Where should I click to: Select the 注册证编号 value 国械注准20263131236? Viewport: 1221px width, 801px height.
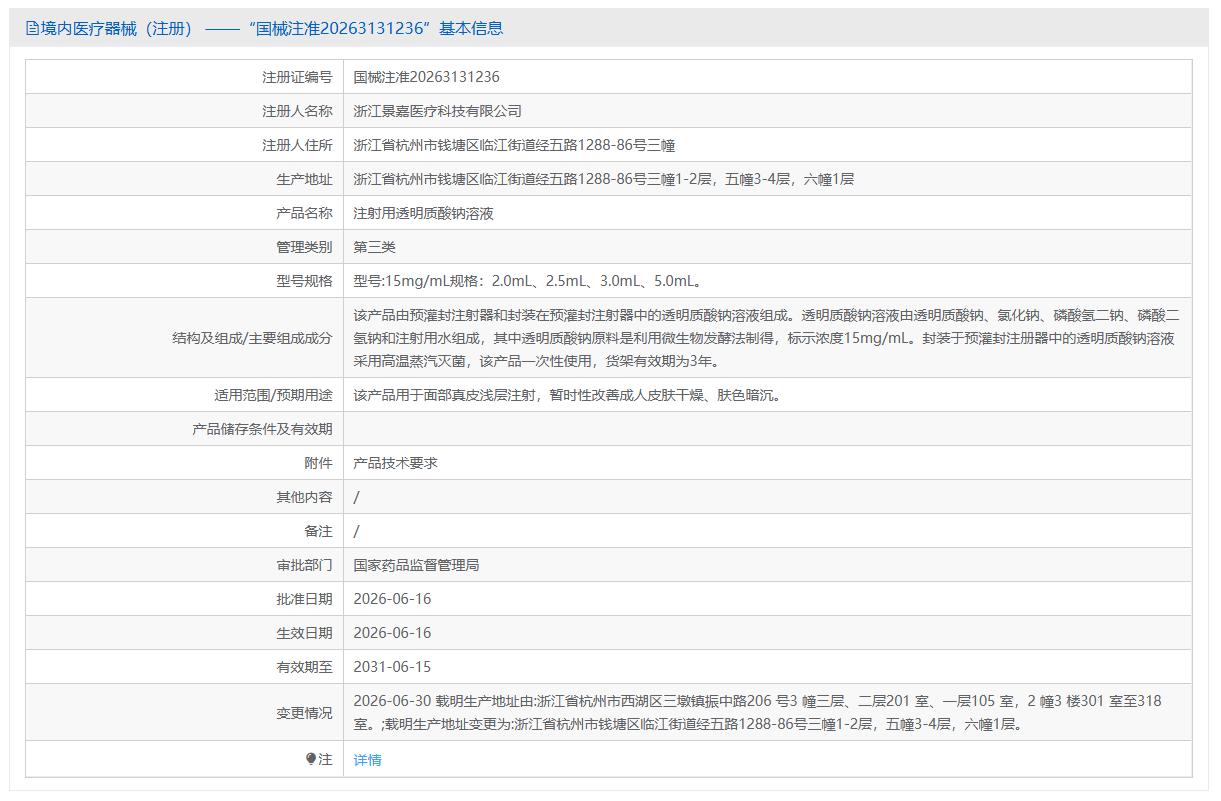click(x=427, y=77)
